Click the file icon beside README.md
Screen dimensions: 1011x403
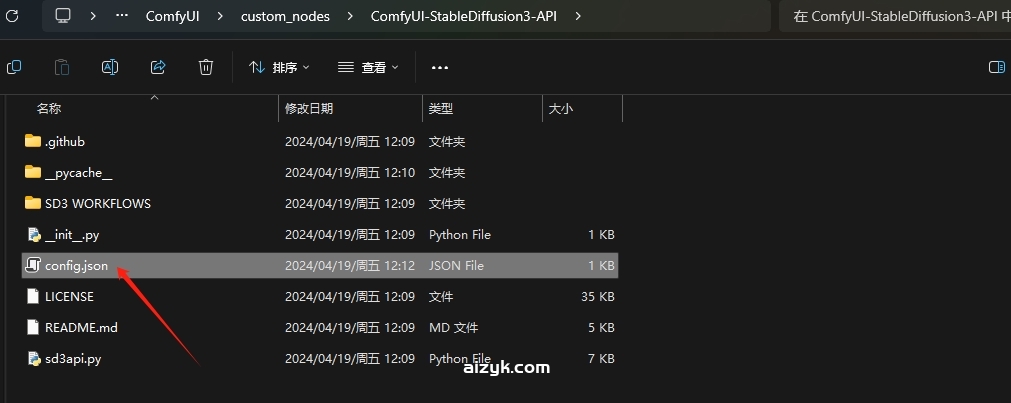[x=33, y=327]
